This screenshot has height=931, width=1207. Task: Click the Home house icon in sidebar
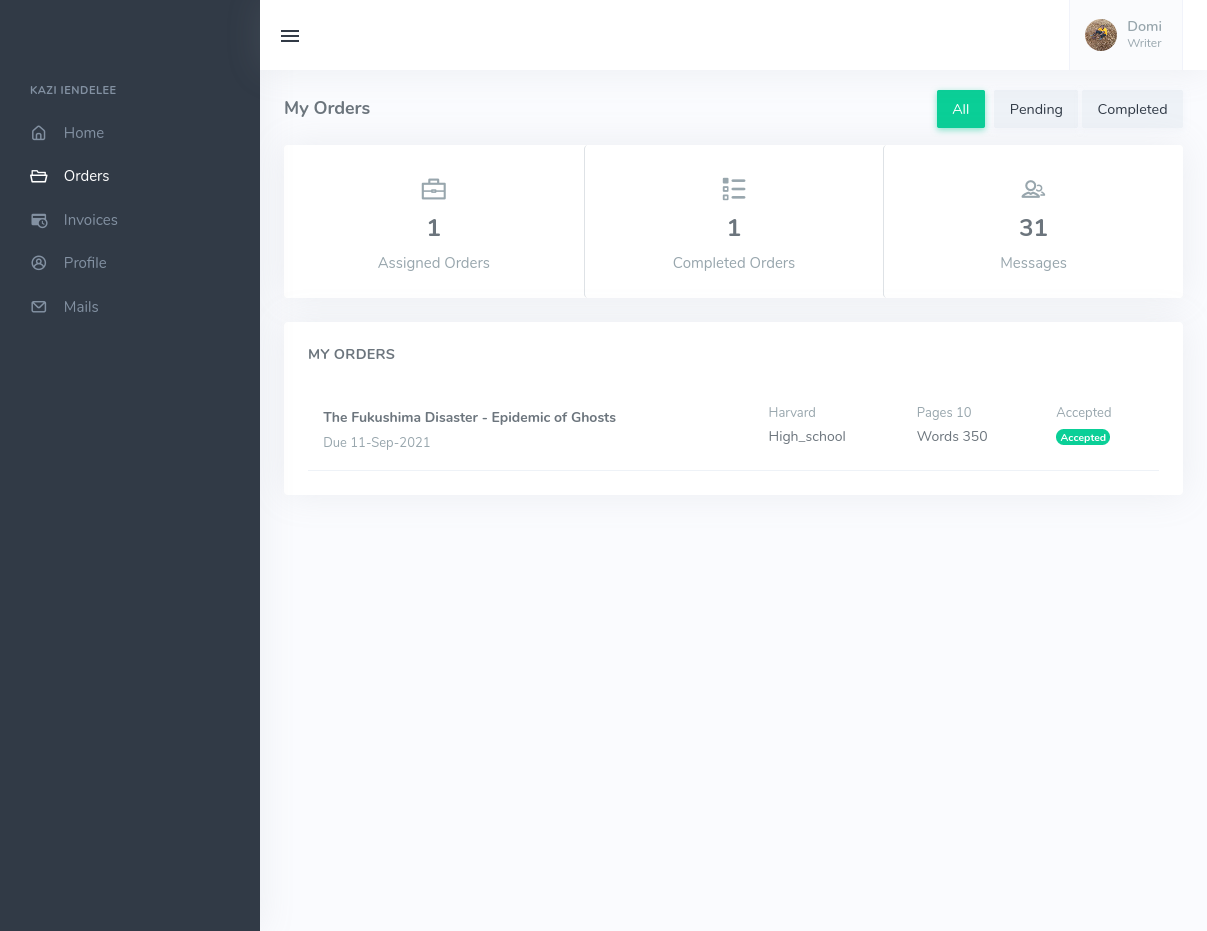click(x=39, y=133)
